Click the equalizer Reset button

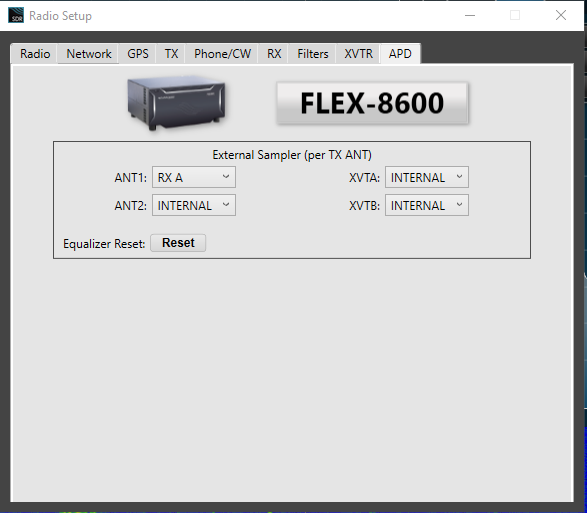(178, 243)
